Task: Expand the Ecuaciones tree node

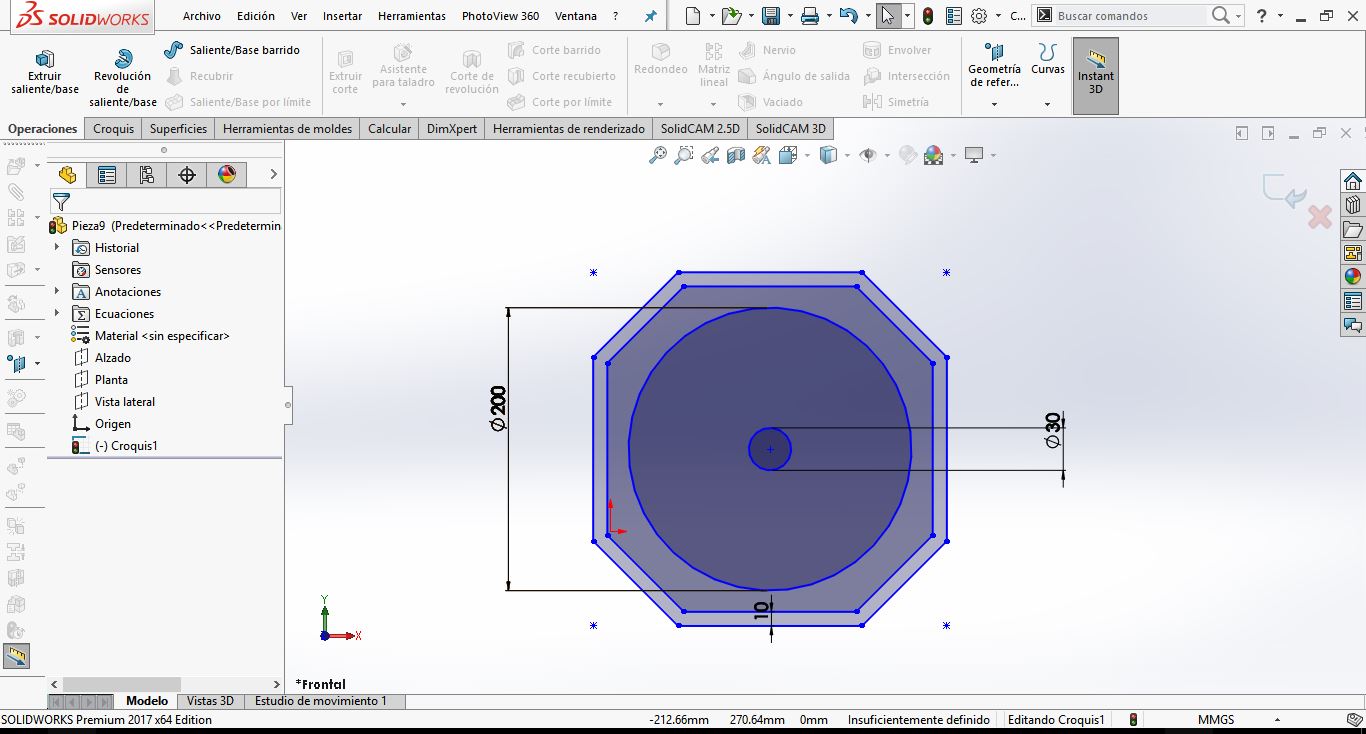Action: tap(57, 314)
